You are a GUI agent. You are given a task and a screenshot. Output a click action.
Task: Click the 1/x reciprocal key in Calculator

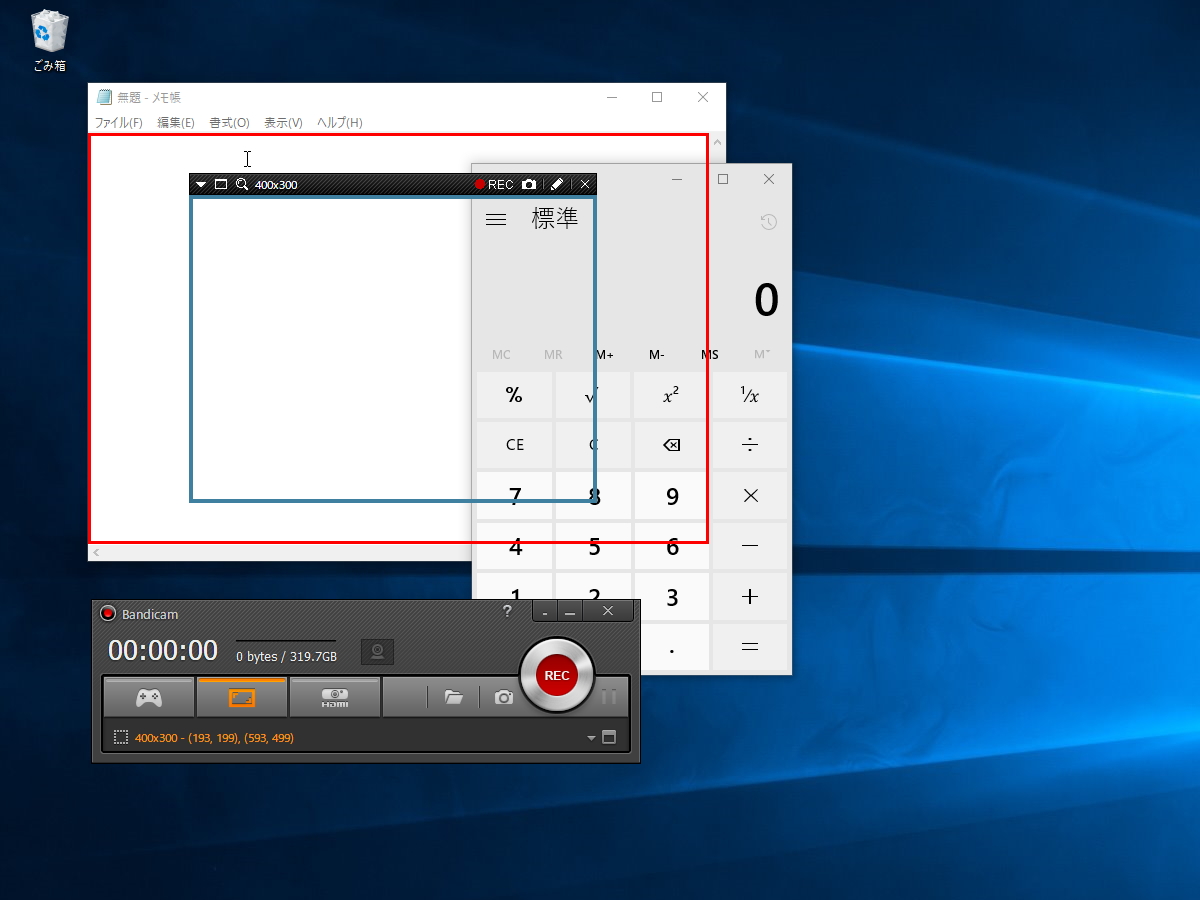tap(749, 395)
